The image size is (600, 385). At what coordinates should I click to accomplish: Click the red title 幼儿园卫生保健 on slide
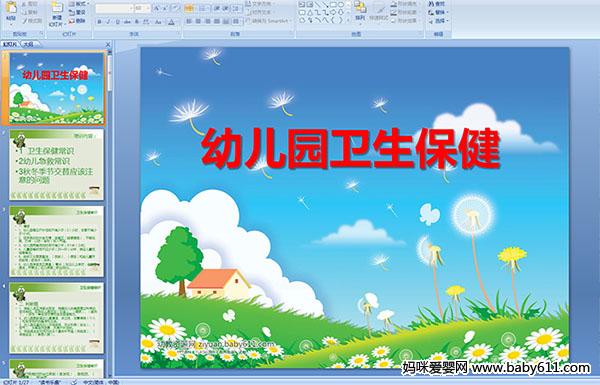351,149
